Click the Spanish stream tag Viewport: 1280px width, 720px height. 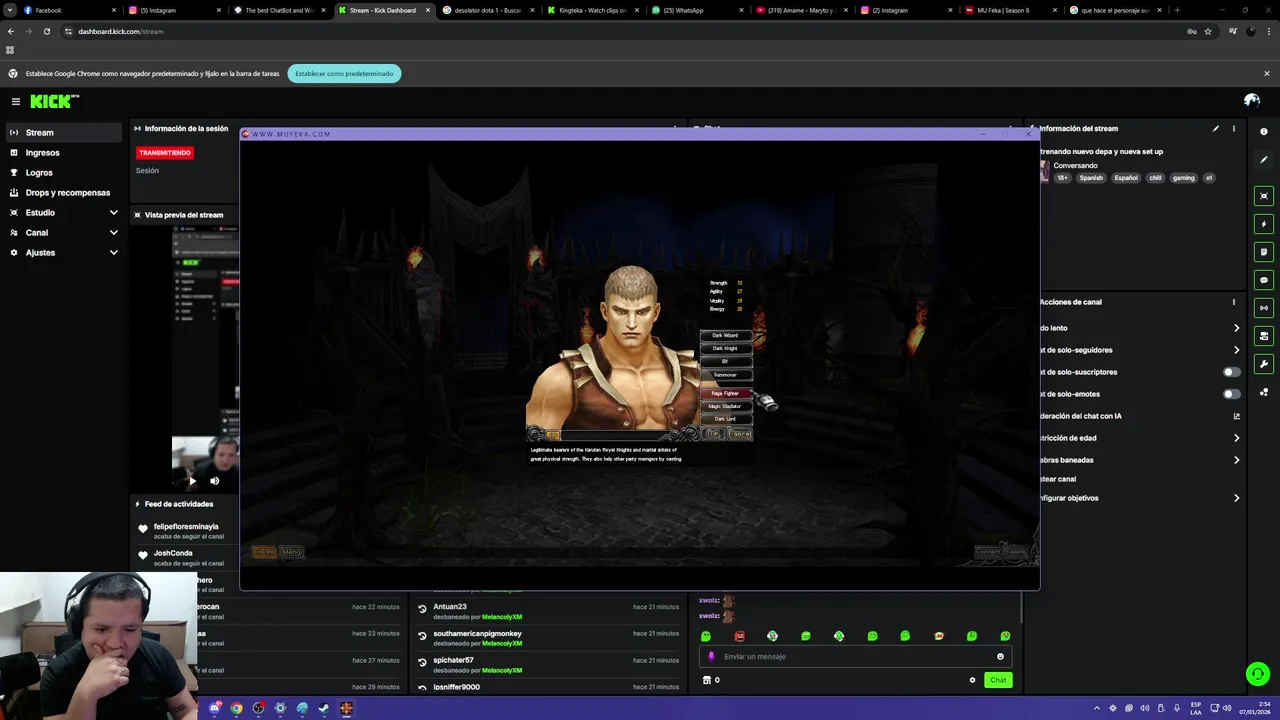(x=1091, y=178)
